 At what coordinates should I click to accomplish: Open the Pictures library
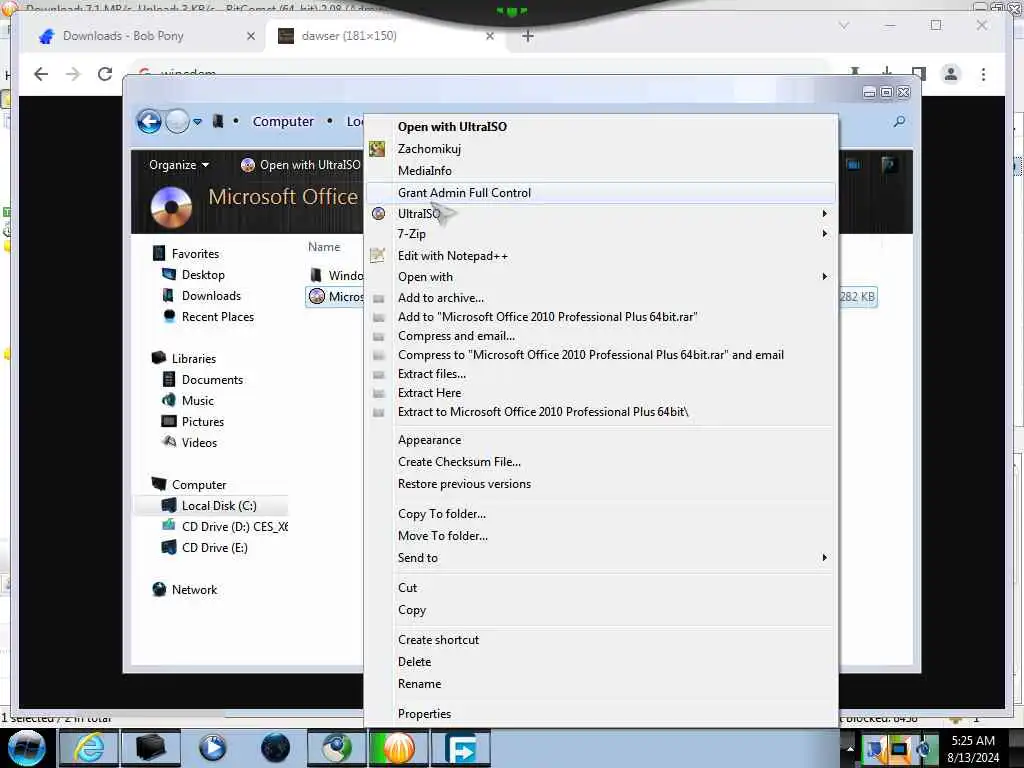coord(202,421)
